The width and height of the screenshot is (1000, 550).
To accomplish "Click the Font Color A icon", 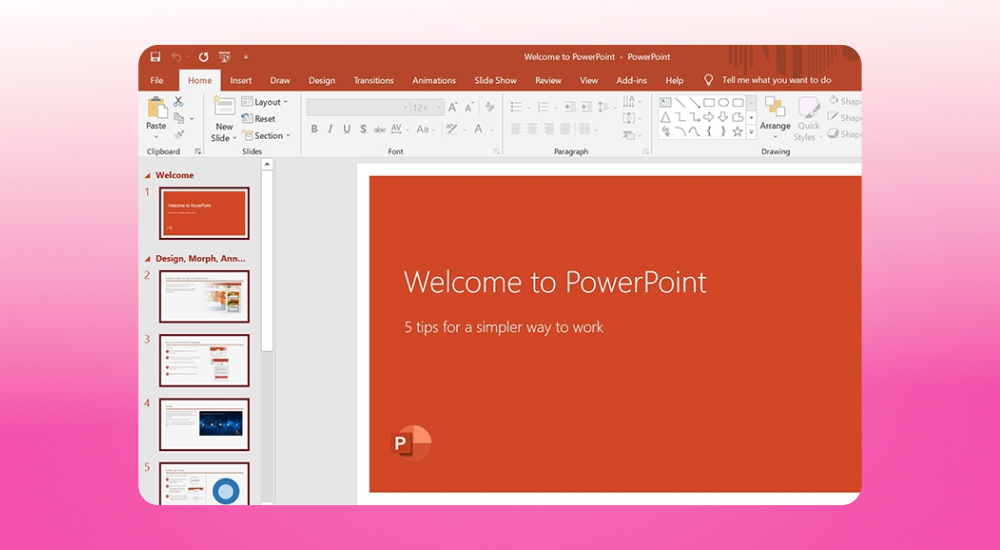I will (478, 129).
